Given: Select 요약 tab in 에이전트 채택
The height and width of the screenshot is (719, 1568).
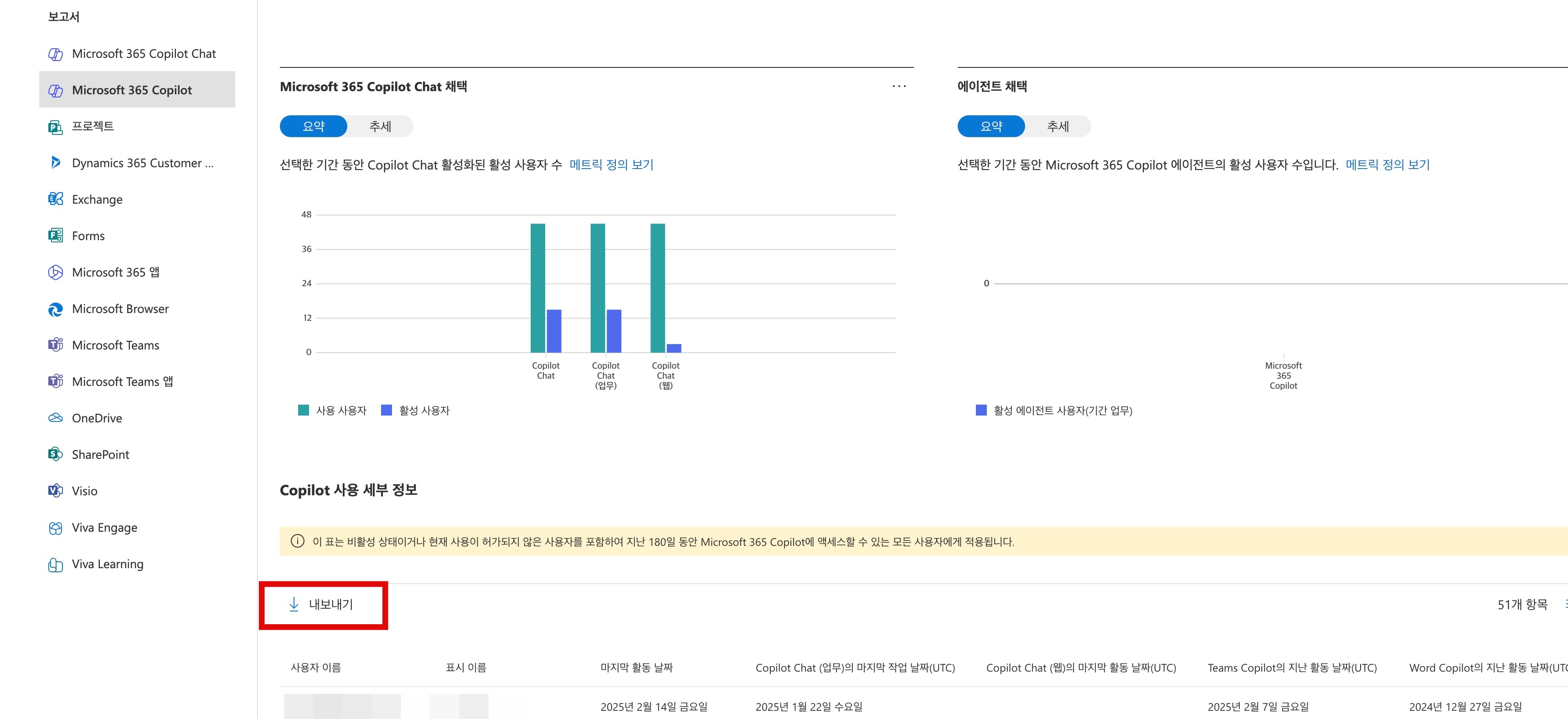Looking at the screenshot, I should click(x=991, y=127).
